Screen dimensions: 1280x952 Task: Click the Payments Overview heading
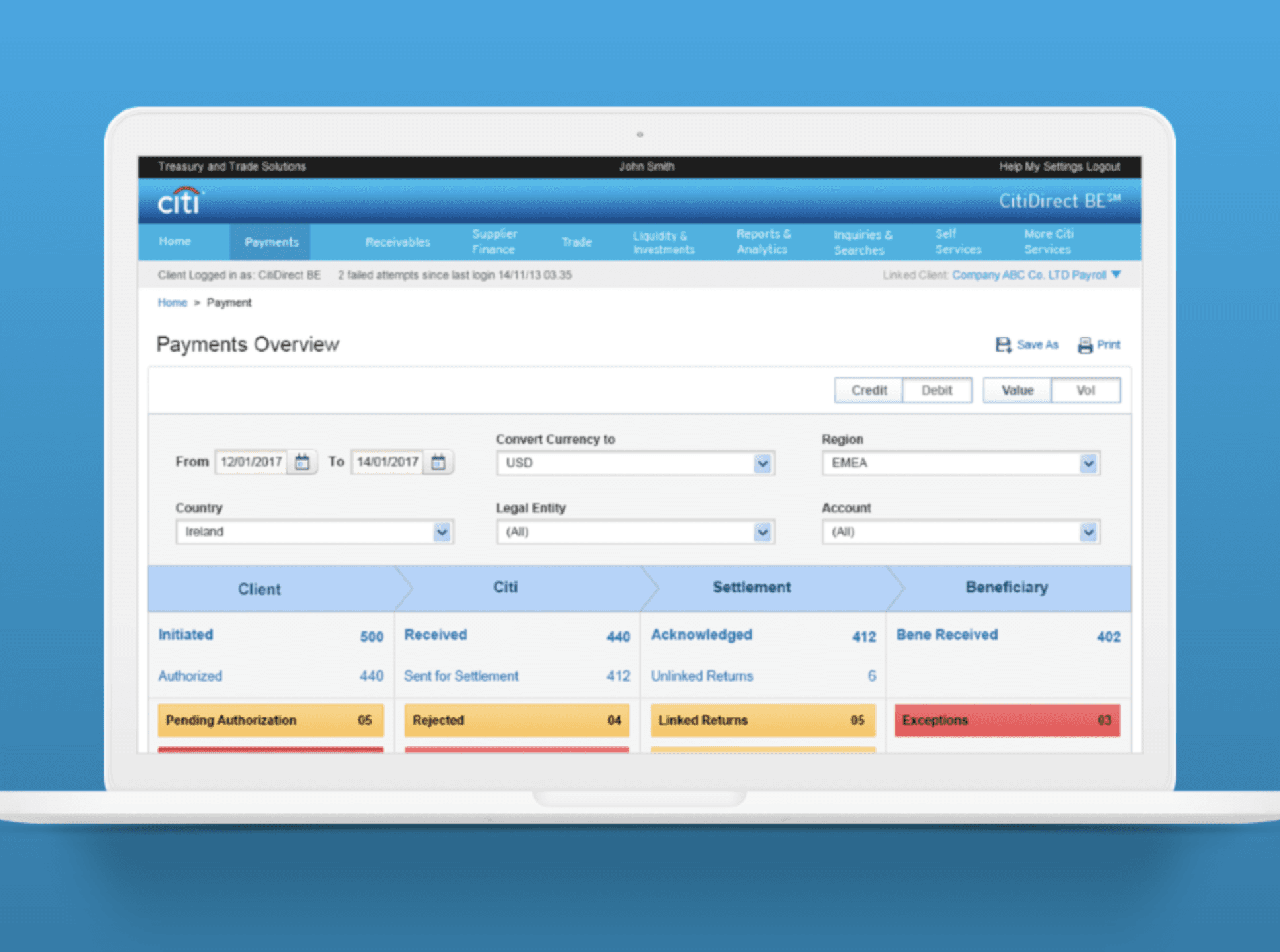[248, 344]
